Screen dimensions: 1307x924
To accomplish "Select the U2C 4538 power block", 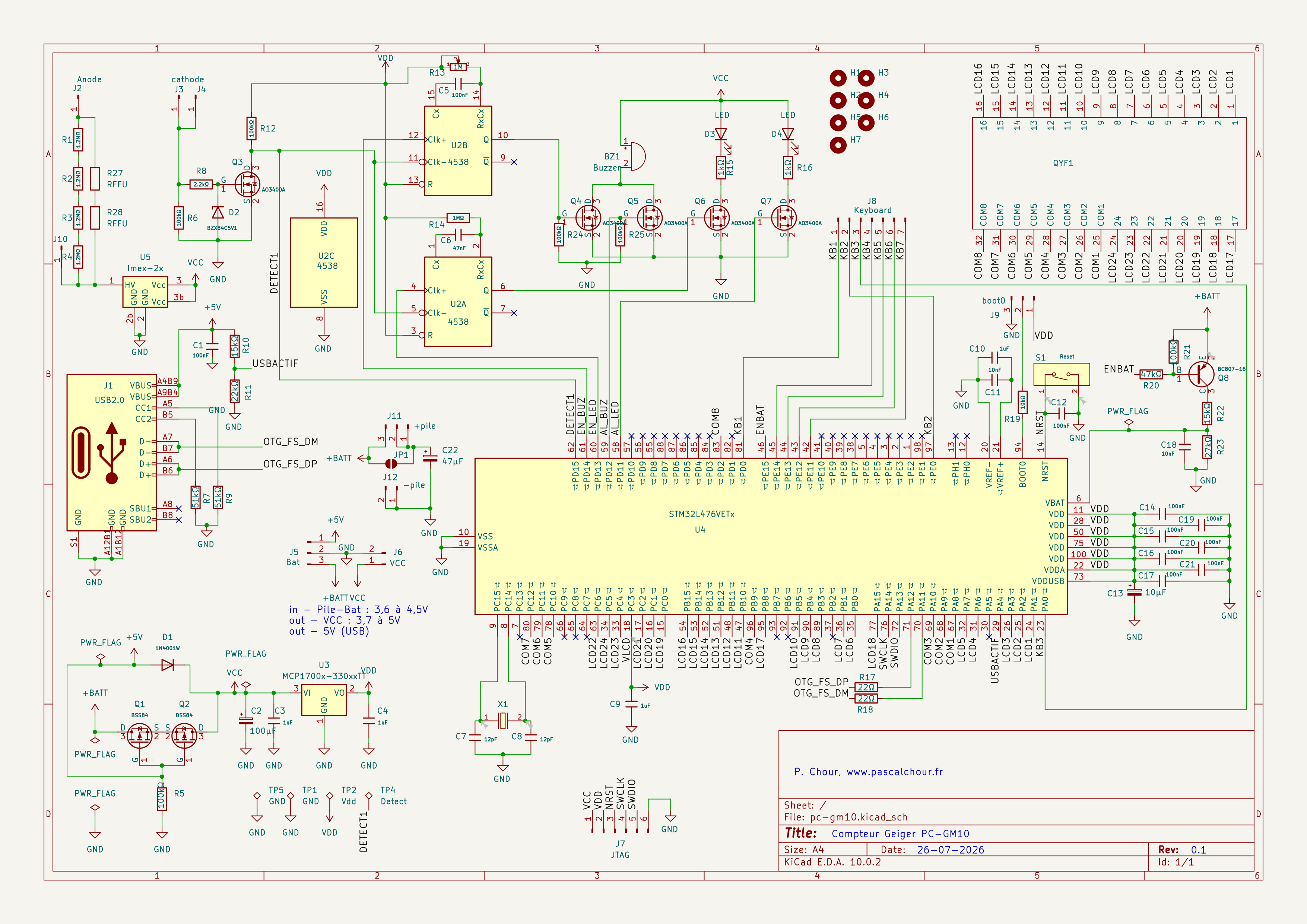I will point(324,263).
